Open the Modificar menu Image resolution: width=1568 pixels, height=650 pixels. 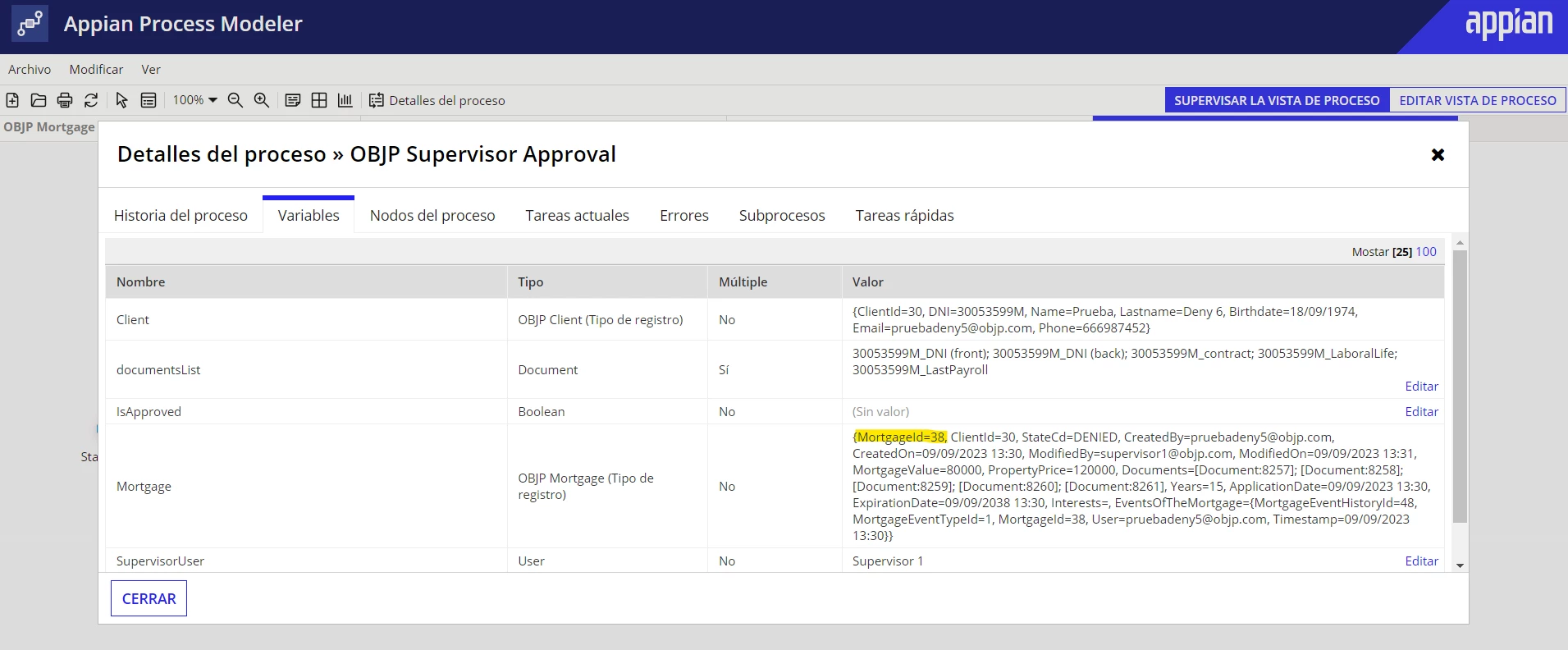[96, 69]
